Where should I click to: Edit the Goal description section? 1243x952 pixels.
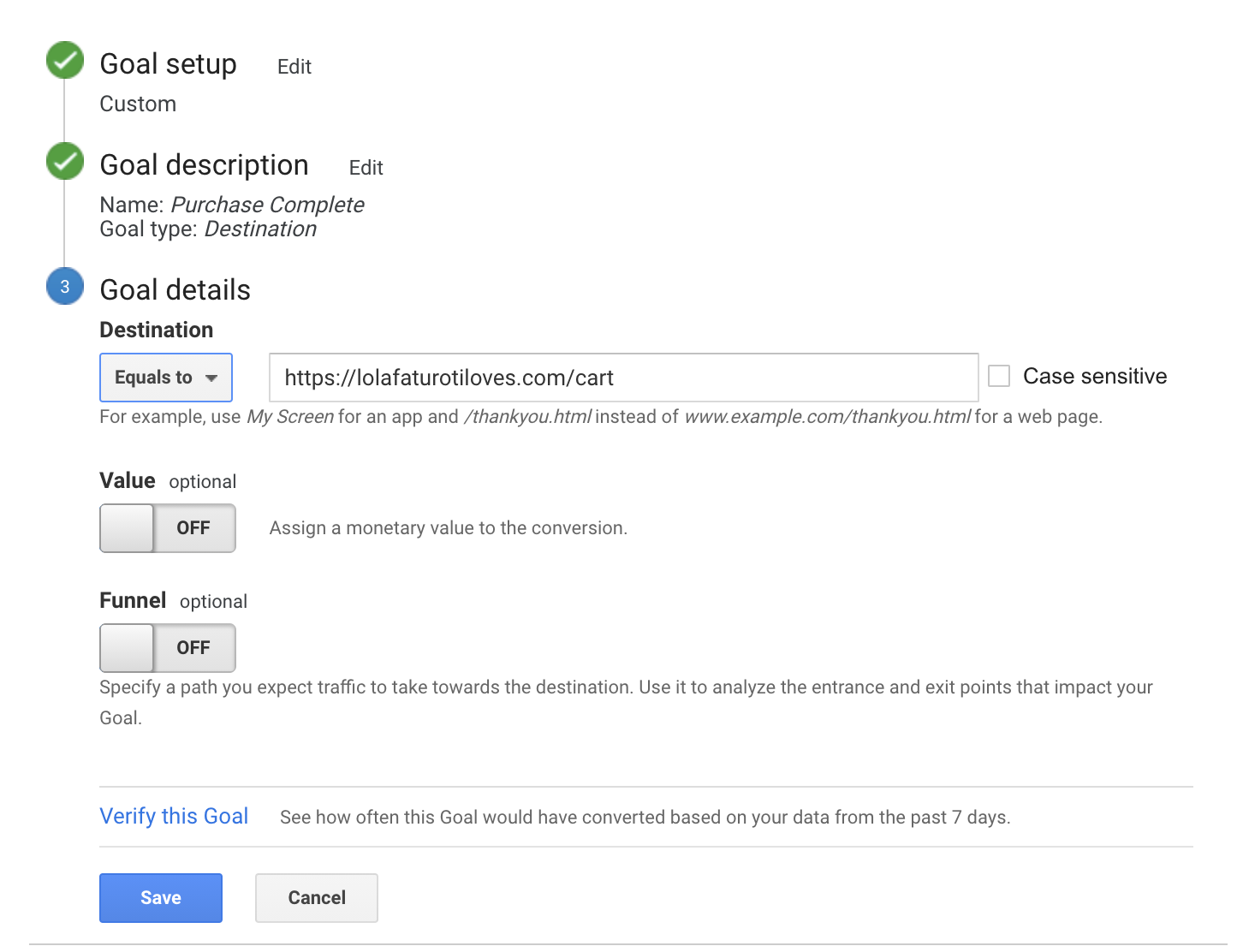click(x=366, y=168)
